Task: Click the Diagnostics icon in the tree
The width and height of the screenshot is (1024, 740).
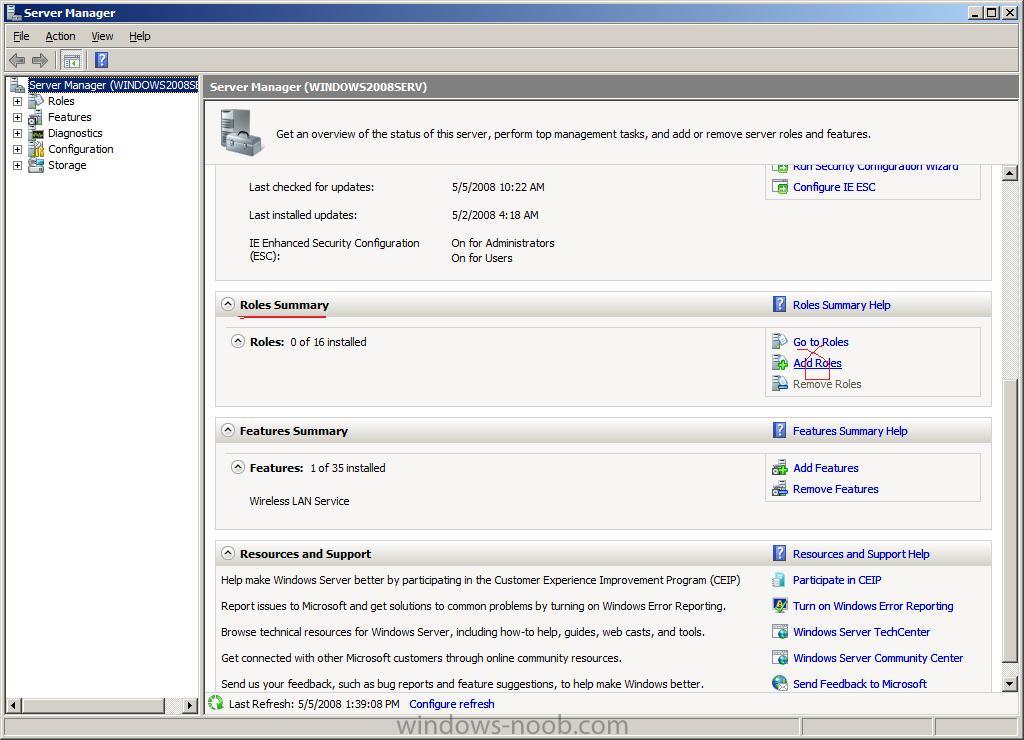Action: pyautogui.click(x=36, y=133)
